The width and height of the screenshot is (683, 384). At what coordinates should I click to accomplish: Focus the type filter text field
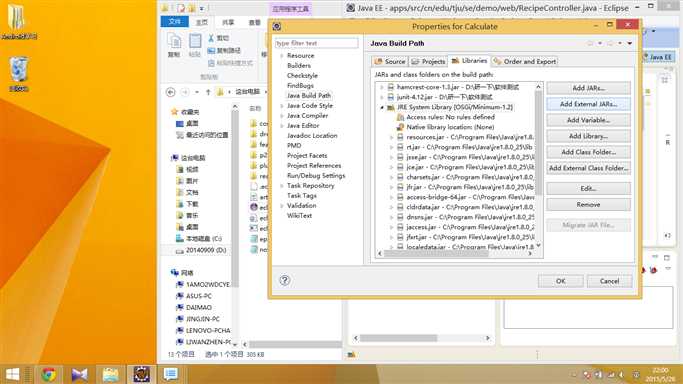(316, 43)
